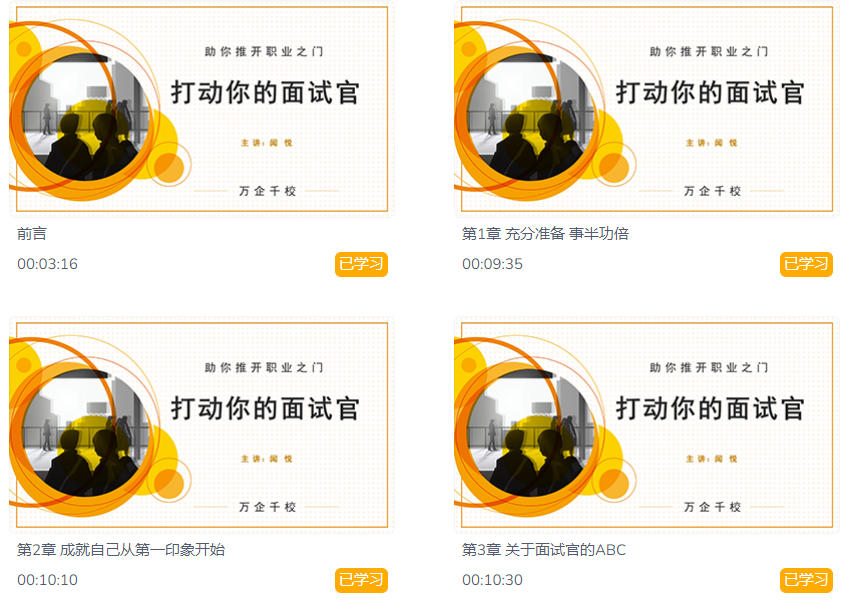846x612 pixels.
Task: Open the 第2章 成就自己从第一印象开始 thumbnail
Action: [x=202, y=425]
